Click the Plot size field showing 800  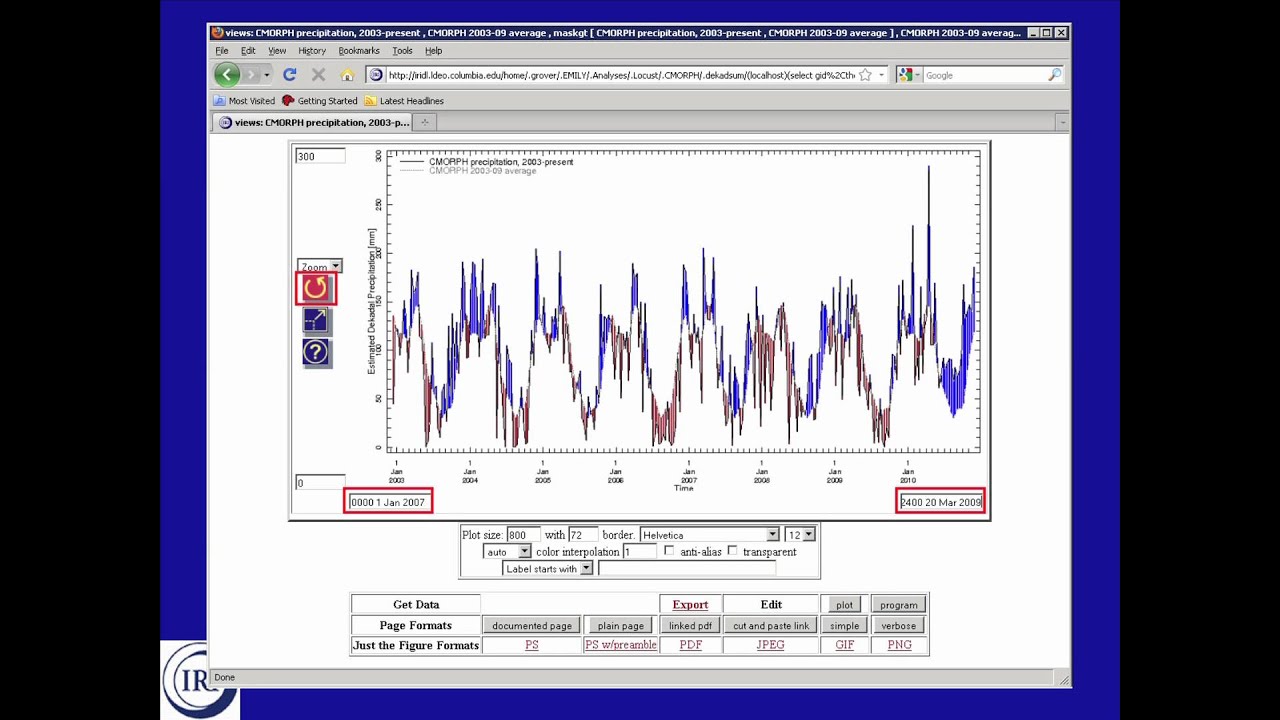pos(523,535)
